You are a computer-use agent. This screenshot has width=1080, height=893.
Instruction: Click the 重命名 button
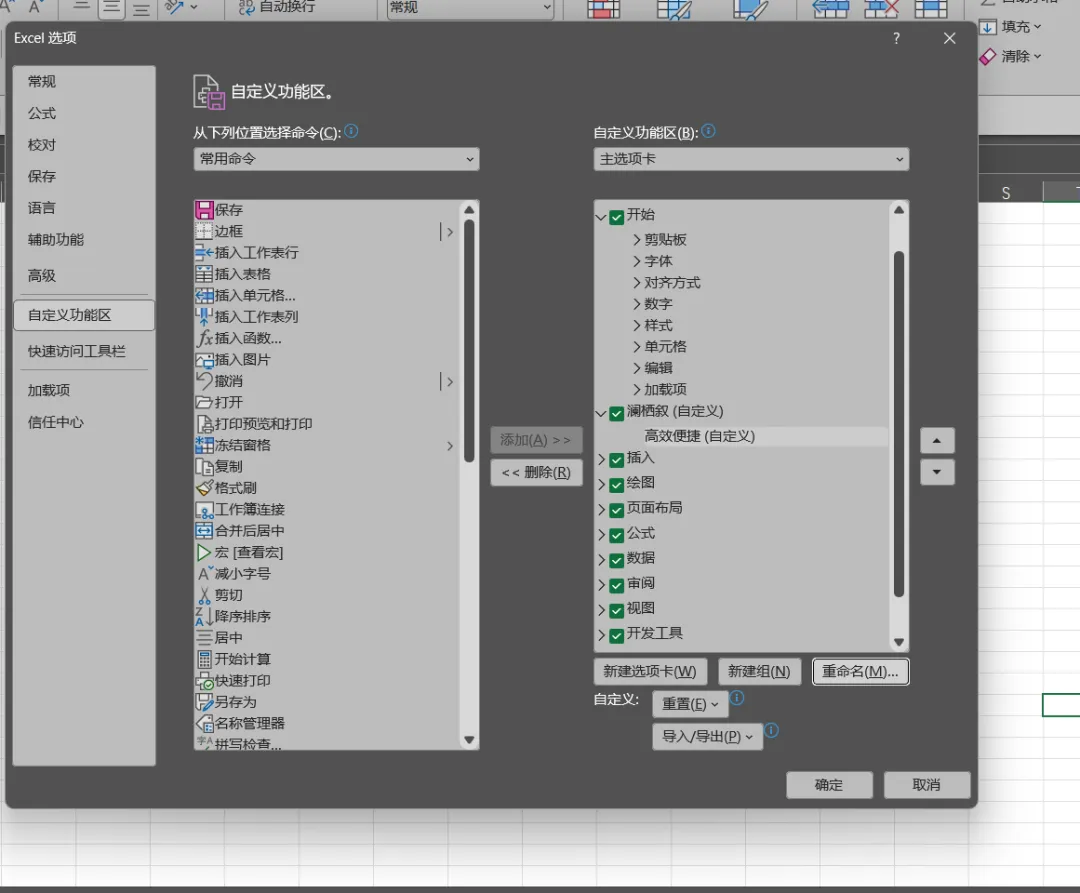860,671
